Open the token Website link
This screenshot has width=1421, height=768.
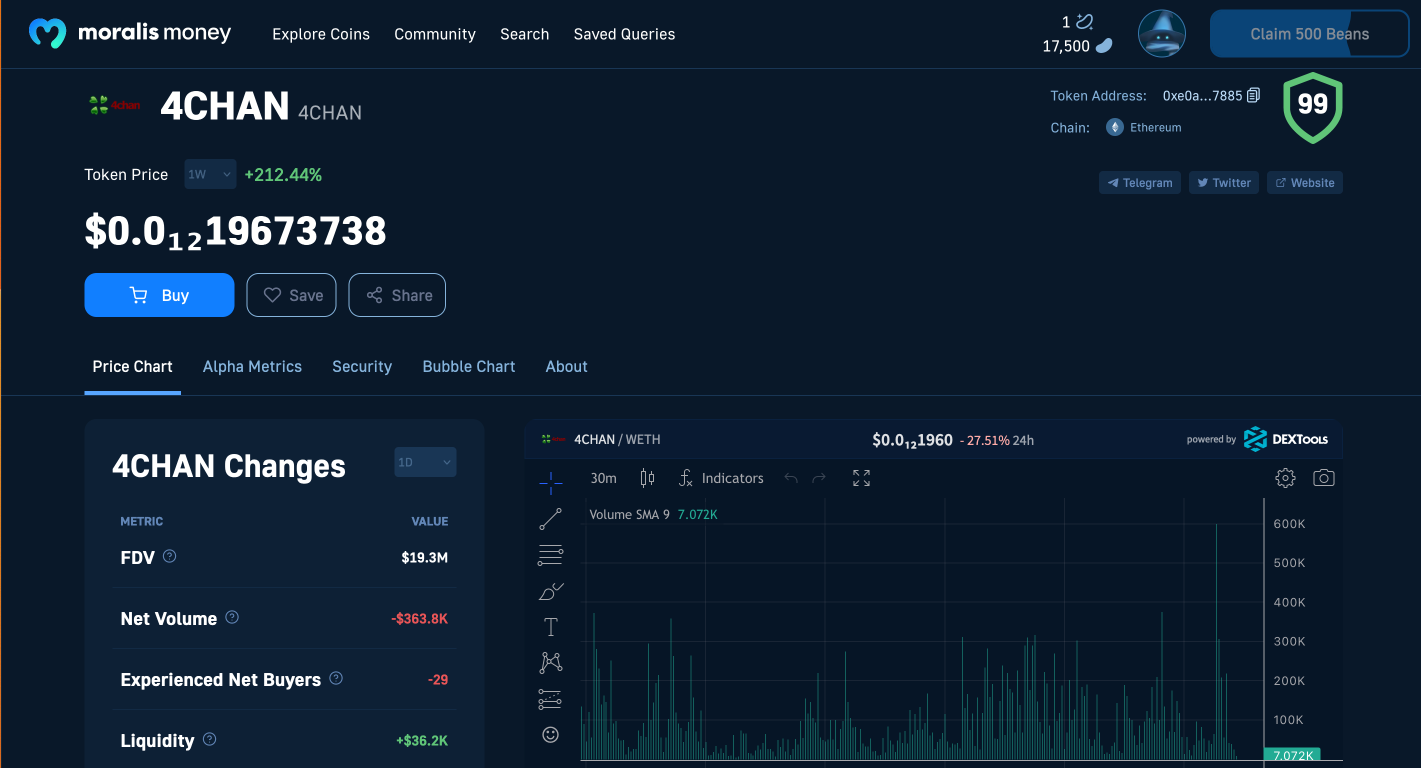1305,183
